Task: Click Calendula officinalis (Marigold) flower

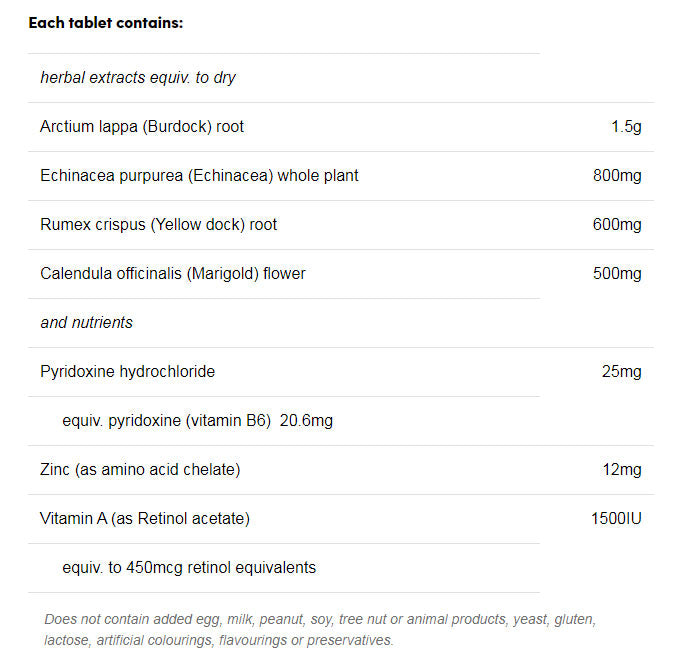Action: point(173,273)
